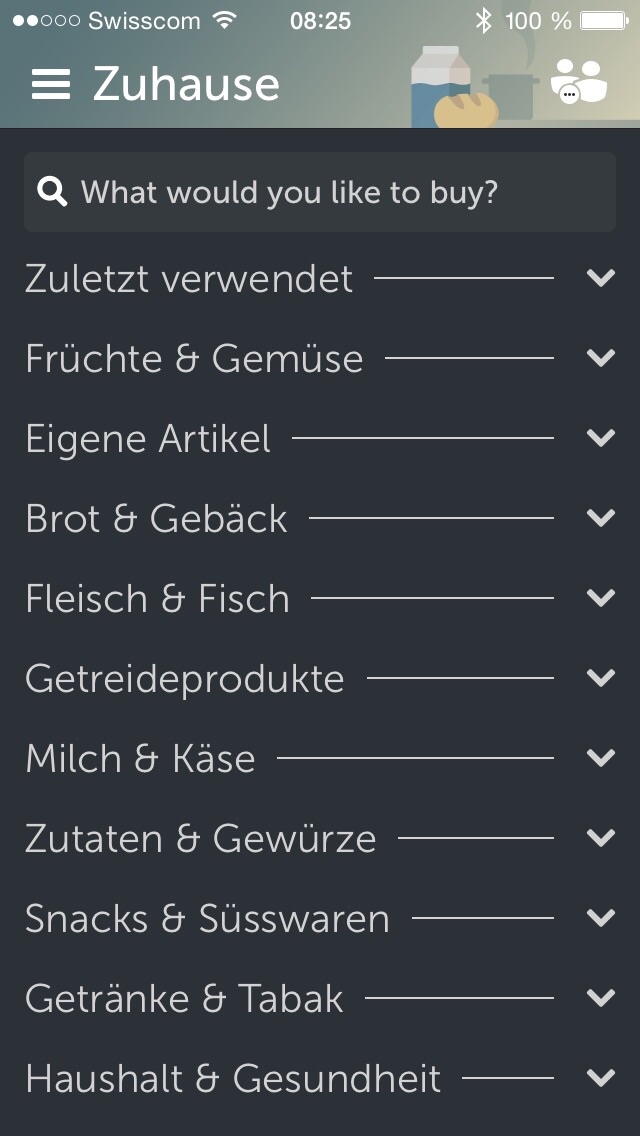Screen dimensions: 640x1136
Task: Expand the Fleisch & Fisch chevron
Action: tap(601, 598)
